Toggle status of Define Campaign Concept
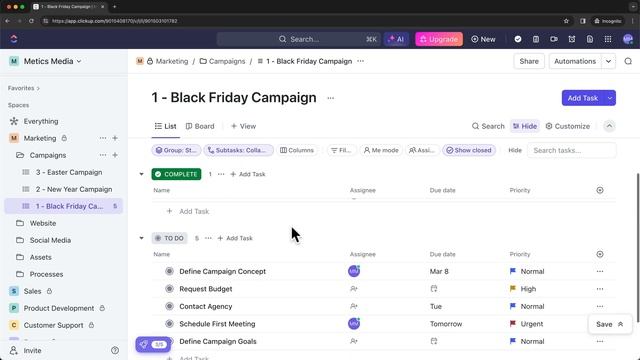 click(x=169, y=271)
